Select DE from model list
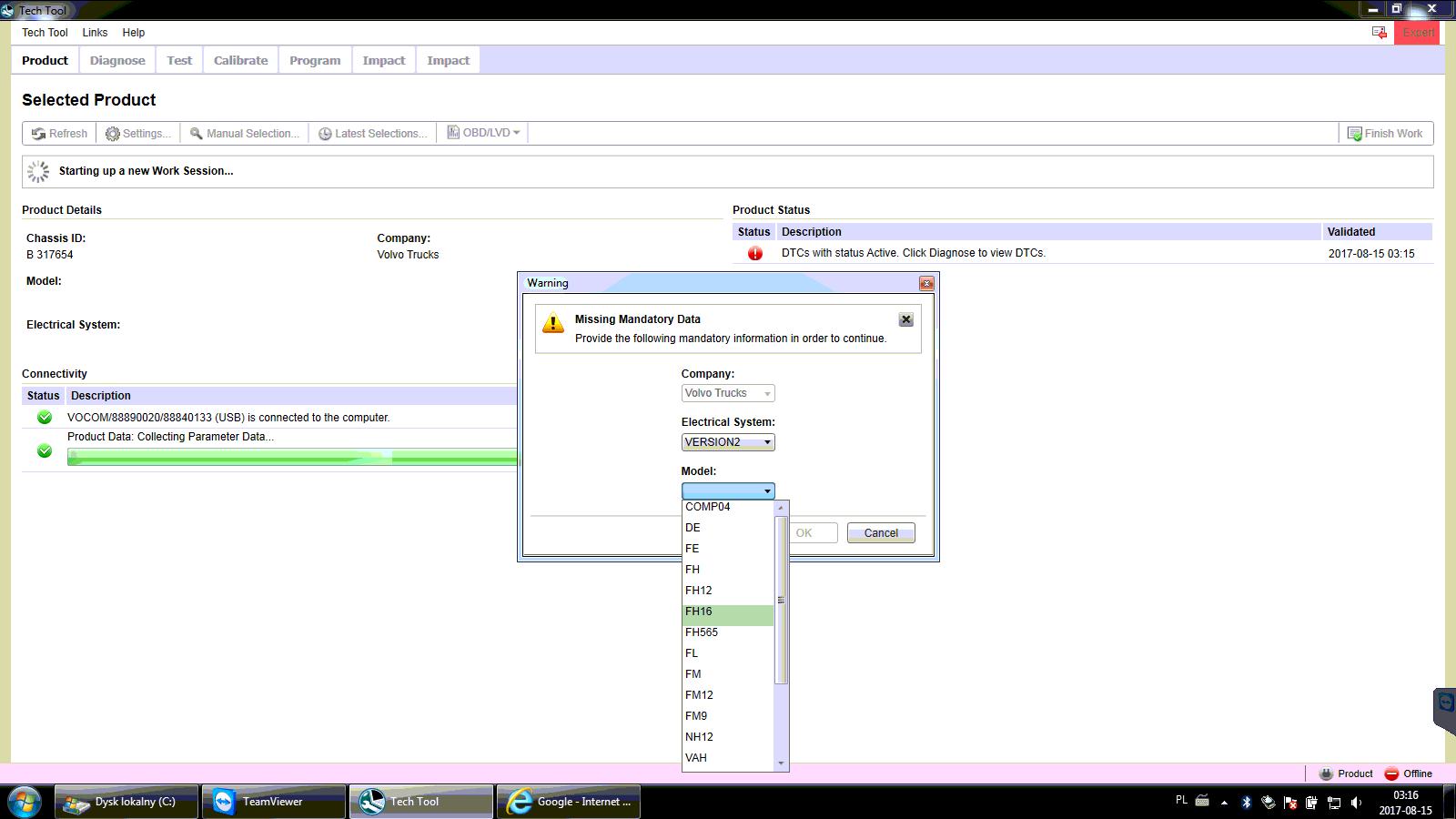Image resolution: width=1456 pixels, height=819 pixels. [x=728, y=528]
